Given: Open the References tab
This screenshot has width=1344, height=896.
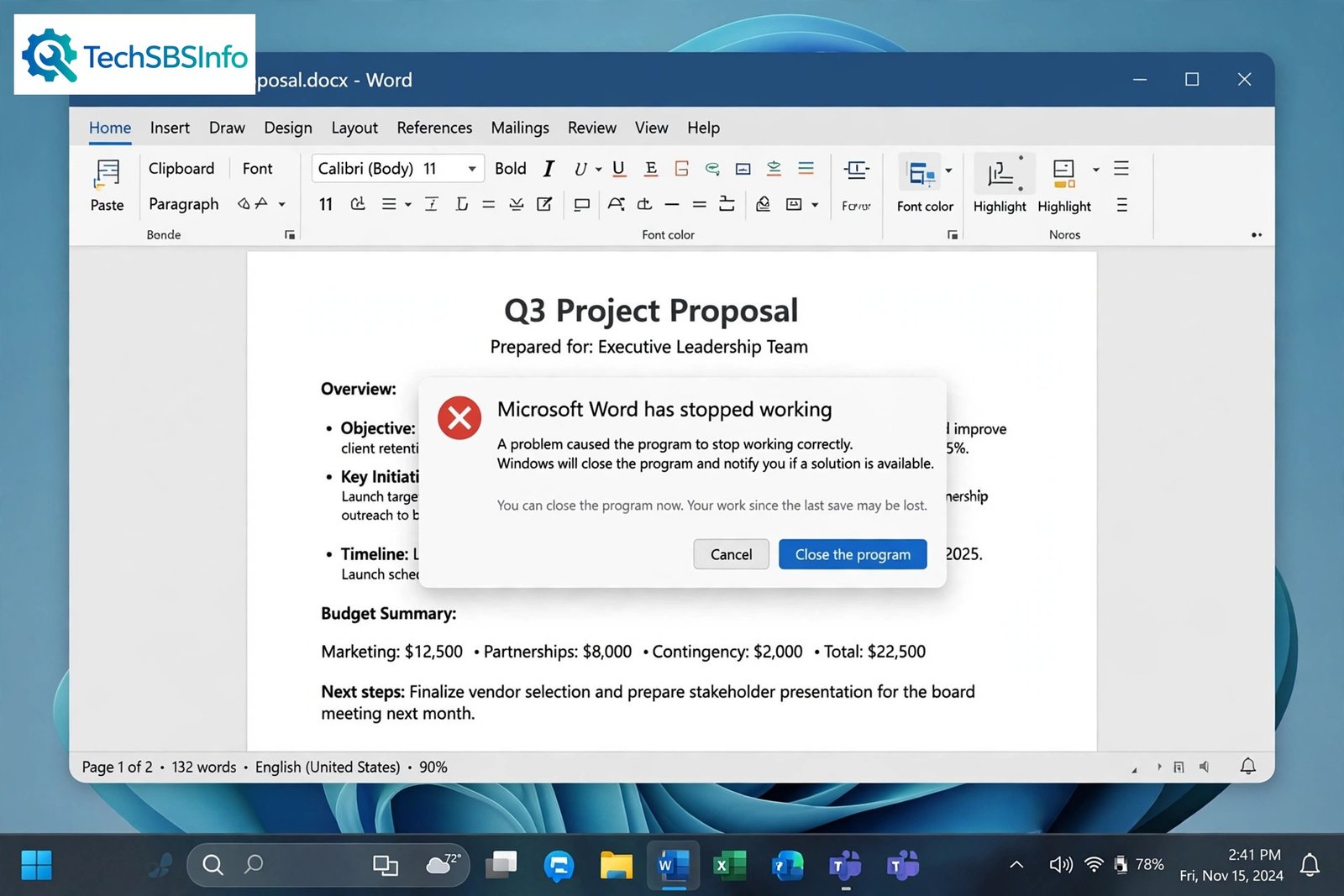Looking at the screenshot, I should pyautogui.click(x=434, y=128).
